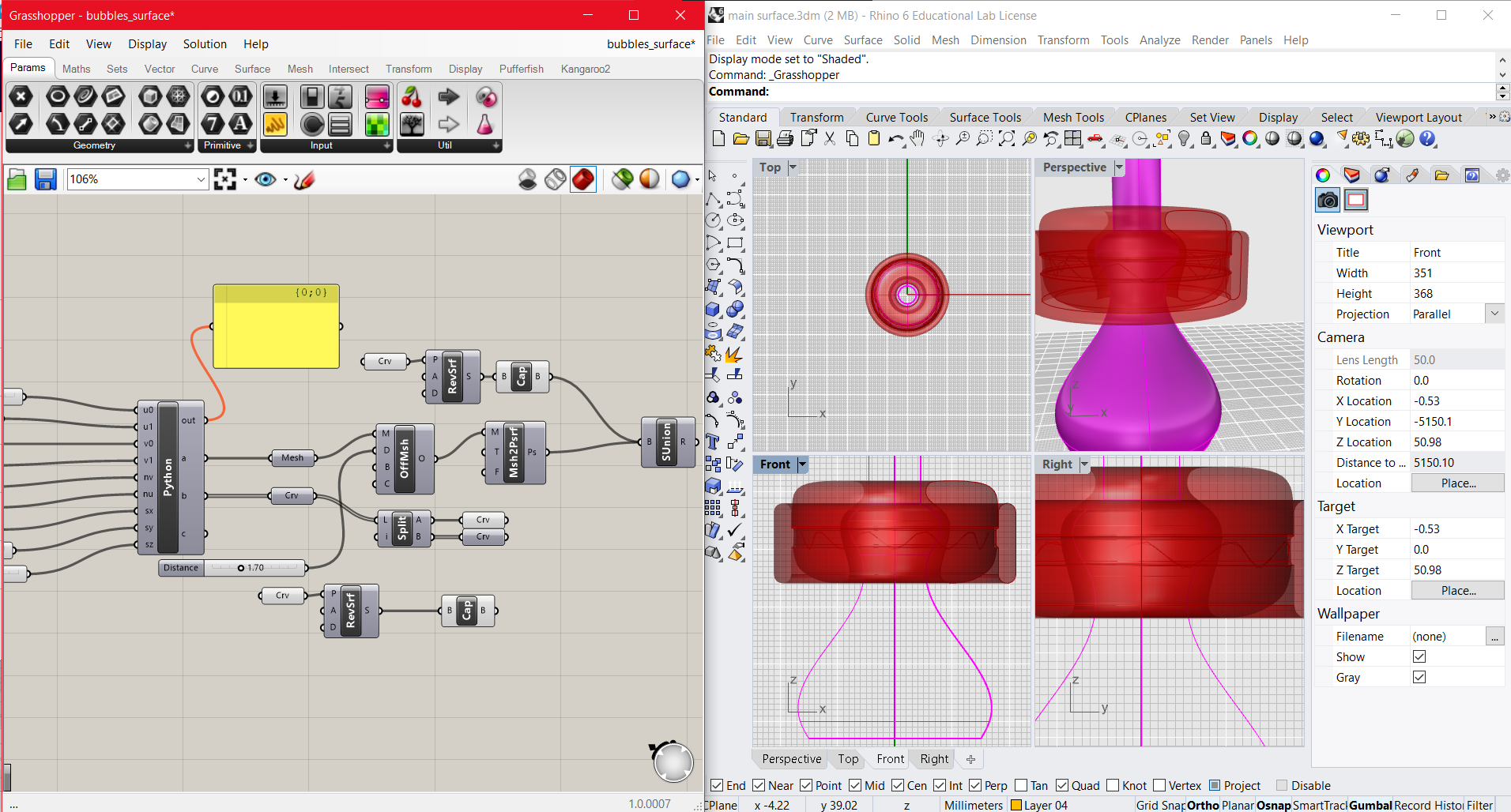Switch to the Kangaroo2 tab
Viewport: 1511px width, 812px height.
tap(585, 69)
